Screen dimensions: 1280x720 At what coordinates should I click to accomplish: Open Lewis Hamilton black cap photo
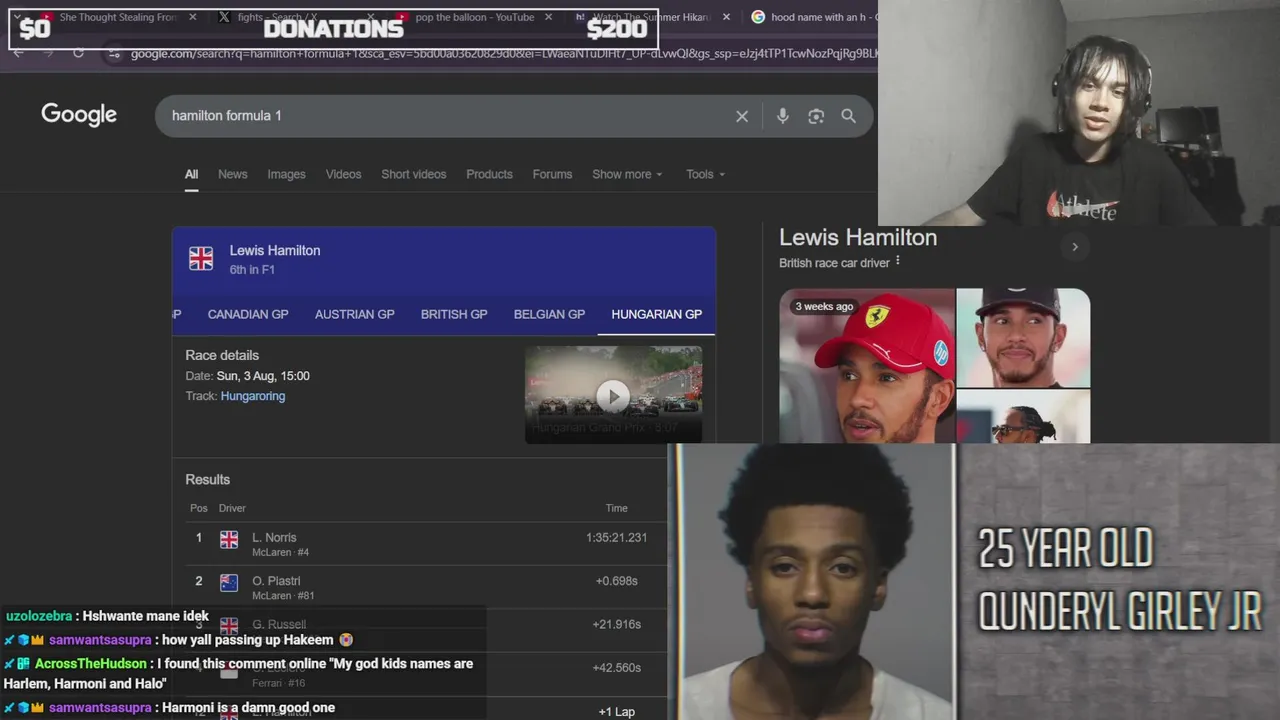coord(1023,337)
